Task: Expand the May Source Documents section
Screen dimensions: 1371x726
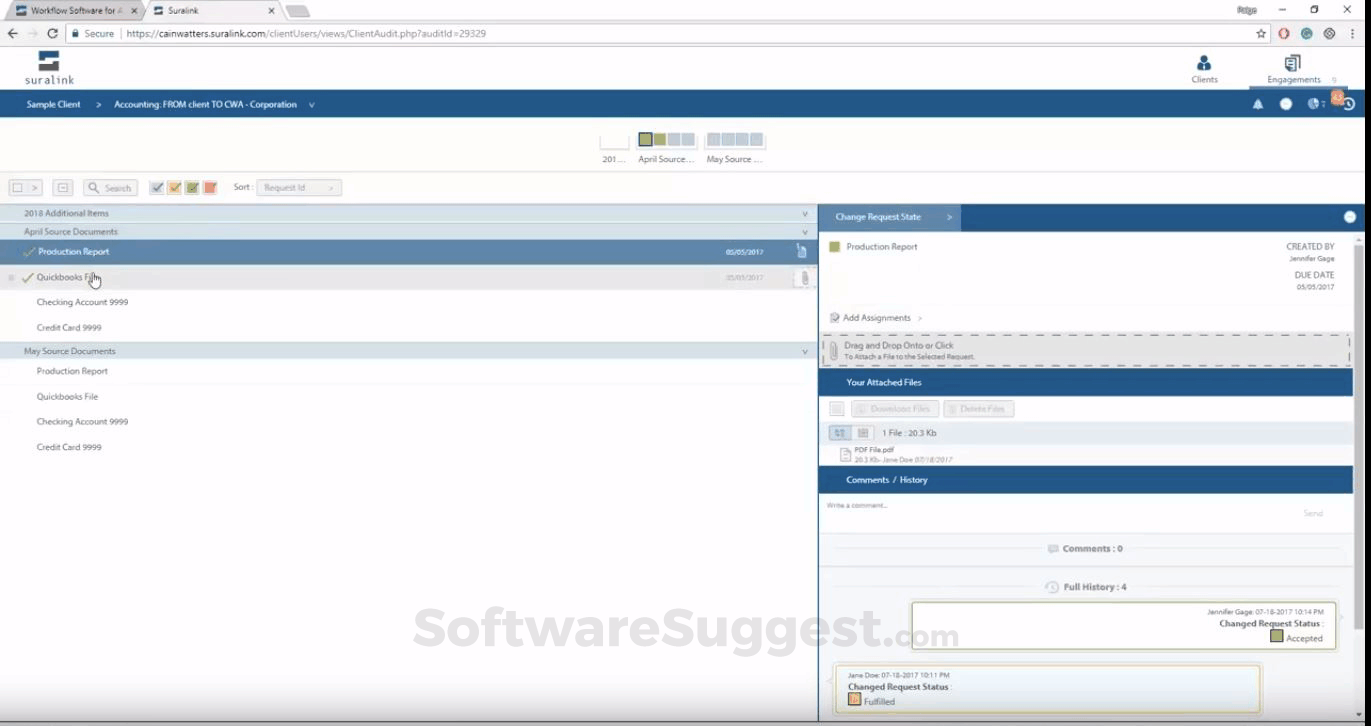Action: 804,351
